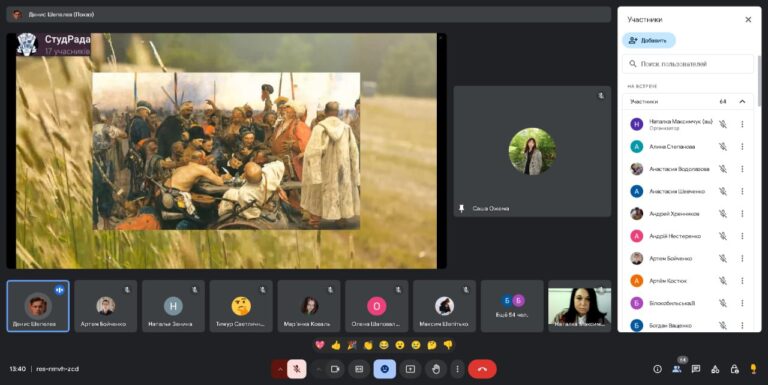Screen dimensions: 768x385
Task: Select Наталья Зенина video tile
Action: (173, 306)
